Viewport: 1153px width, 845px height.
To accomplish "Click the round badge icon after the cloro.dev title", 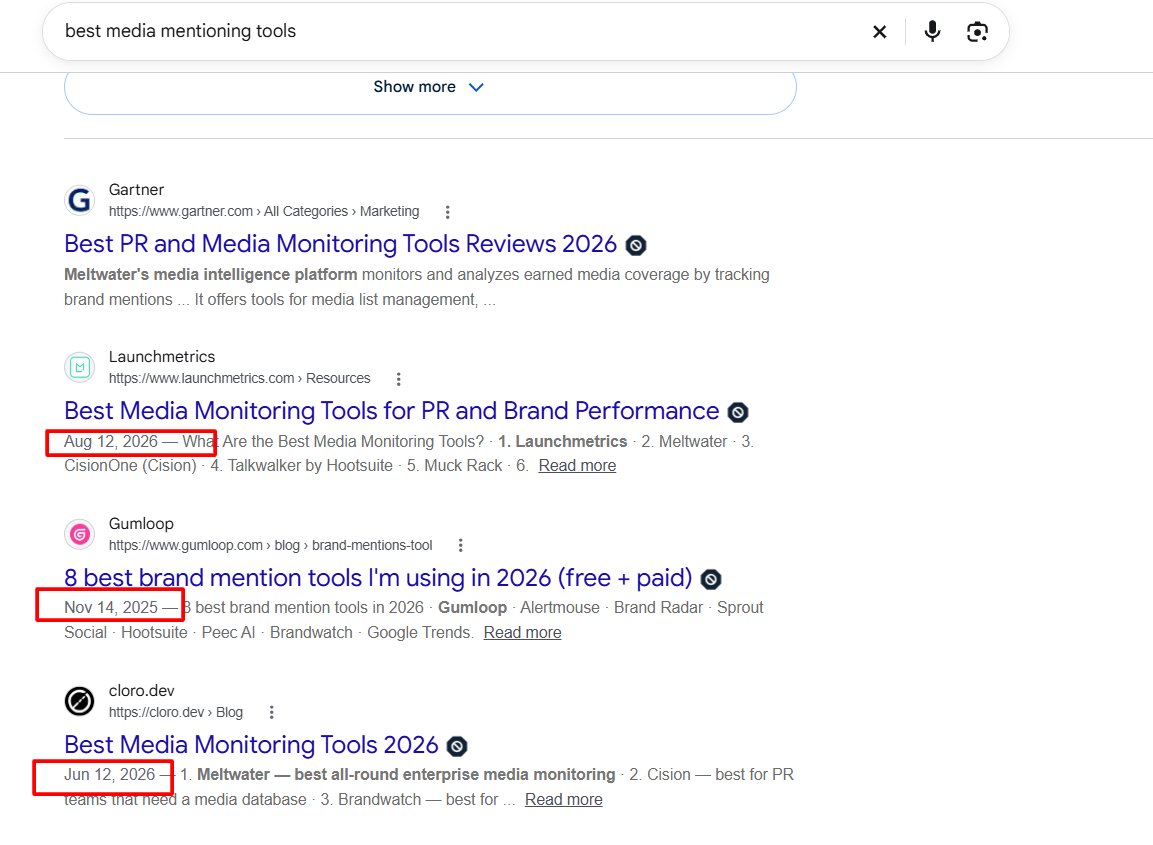I will click(457, 746).
